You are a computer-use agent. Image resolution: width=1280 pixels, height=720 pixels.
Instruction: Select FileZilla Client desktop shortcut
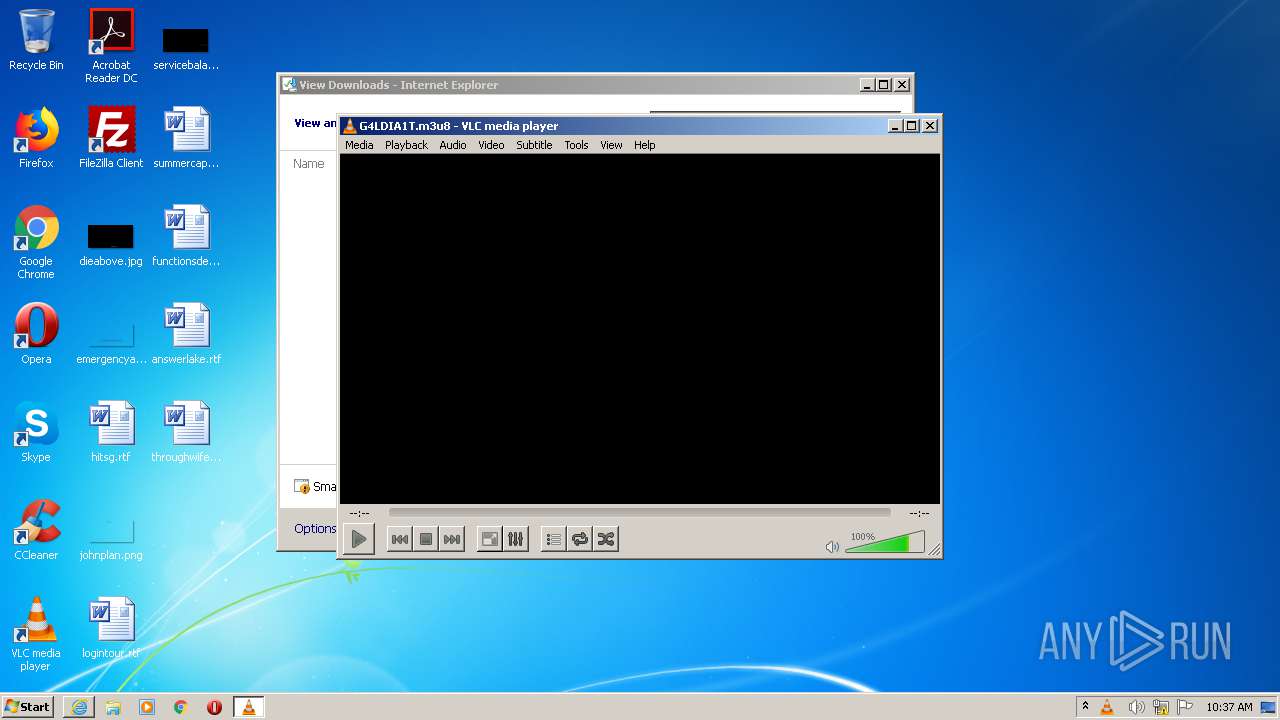click(111, 138)
